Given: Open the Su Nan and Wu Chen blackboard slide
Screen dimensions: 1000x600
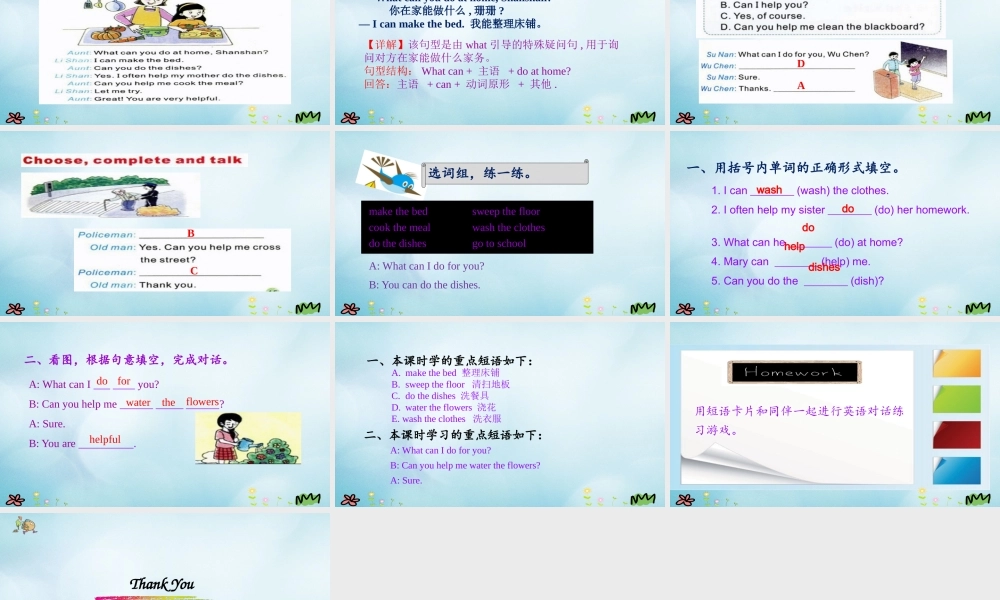Looking at the screenshot, I should tap(835, 62).
